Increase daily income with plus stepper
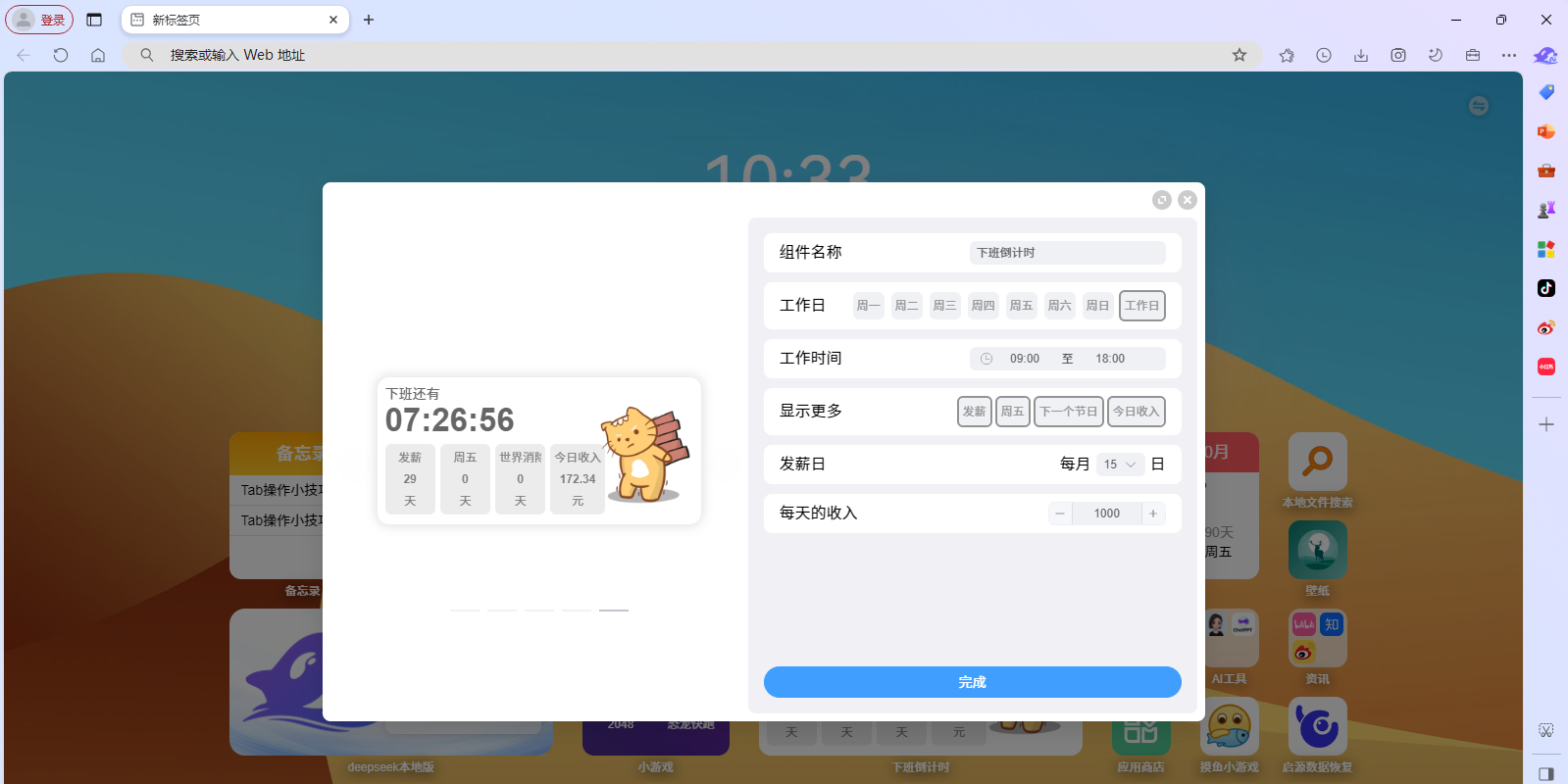The width and height of the screenshot is (1568, 784). coord(1153,514)
